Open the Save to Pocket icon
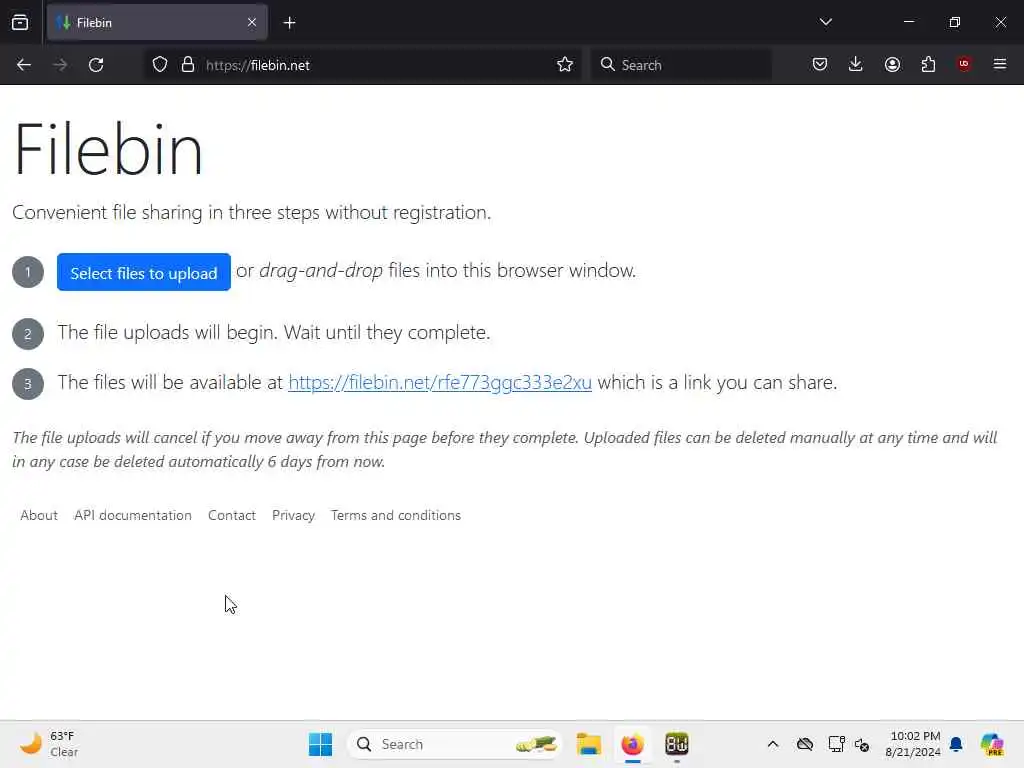Image resolution: width=1024 pixels, height=768 pixels. (820, 65)
